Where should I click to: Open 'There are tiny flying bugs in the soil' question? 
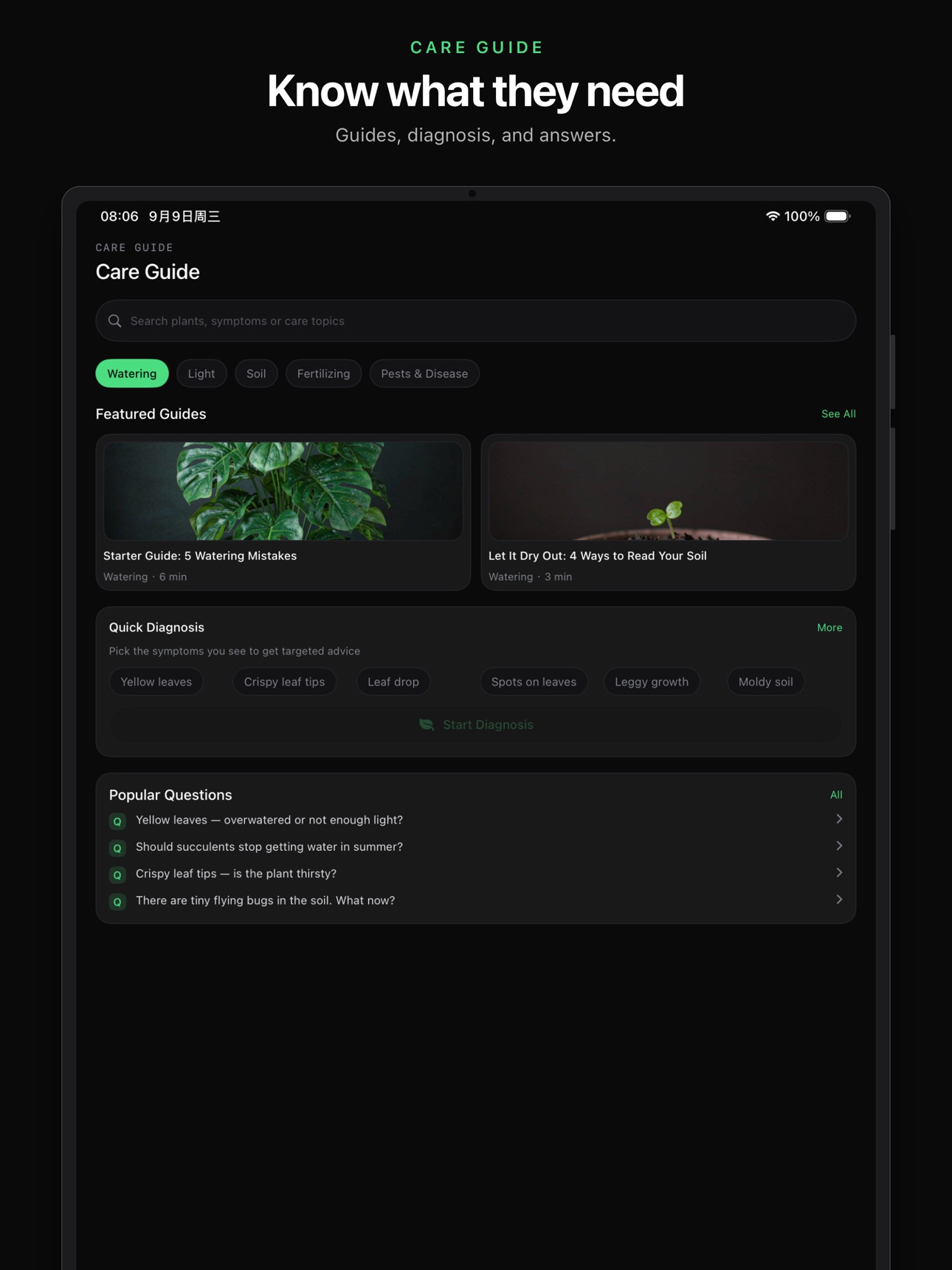[x=266, y=900]
